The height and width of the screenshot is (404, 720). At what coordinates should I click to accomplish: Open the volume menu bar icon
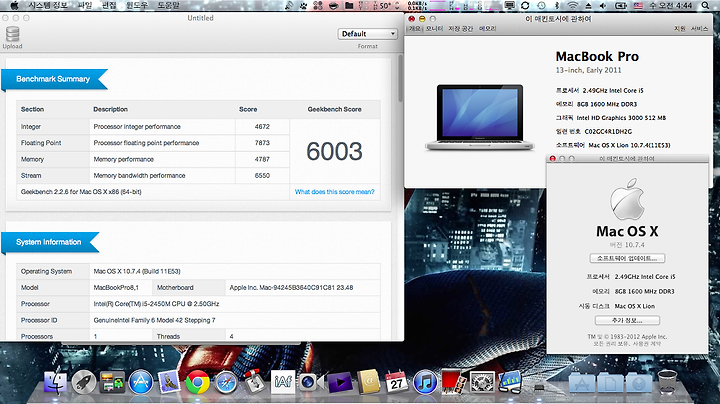(603, 6)
